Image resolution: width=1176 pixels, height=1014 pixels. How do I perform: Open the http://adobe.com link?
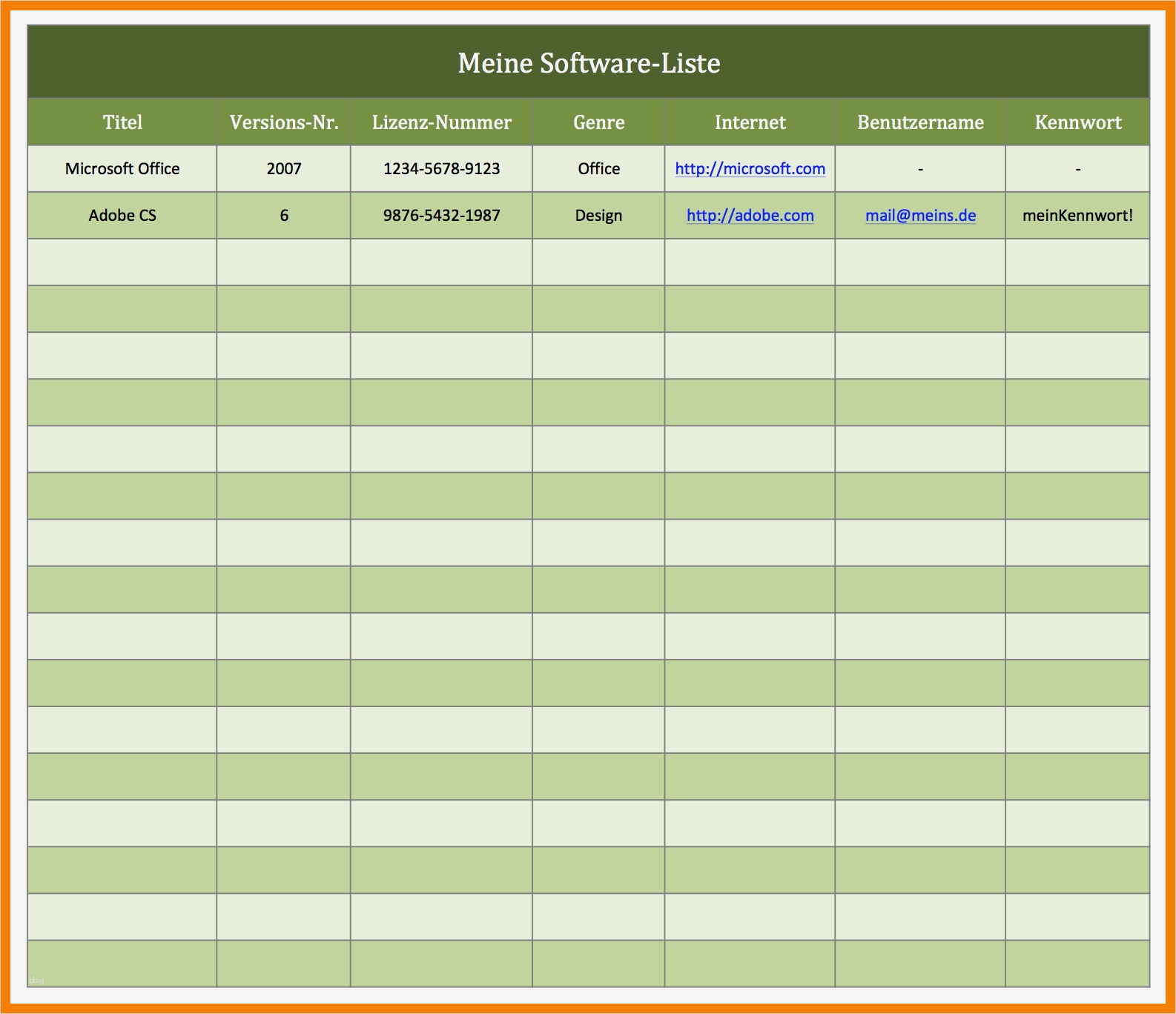click(x=750, y=215)
